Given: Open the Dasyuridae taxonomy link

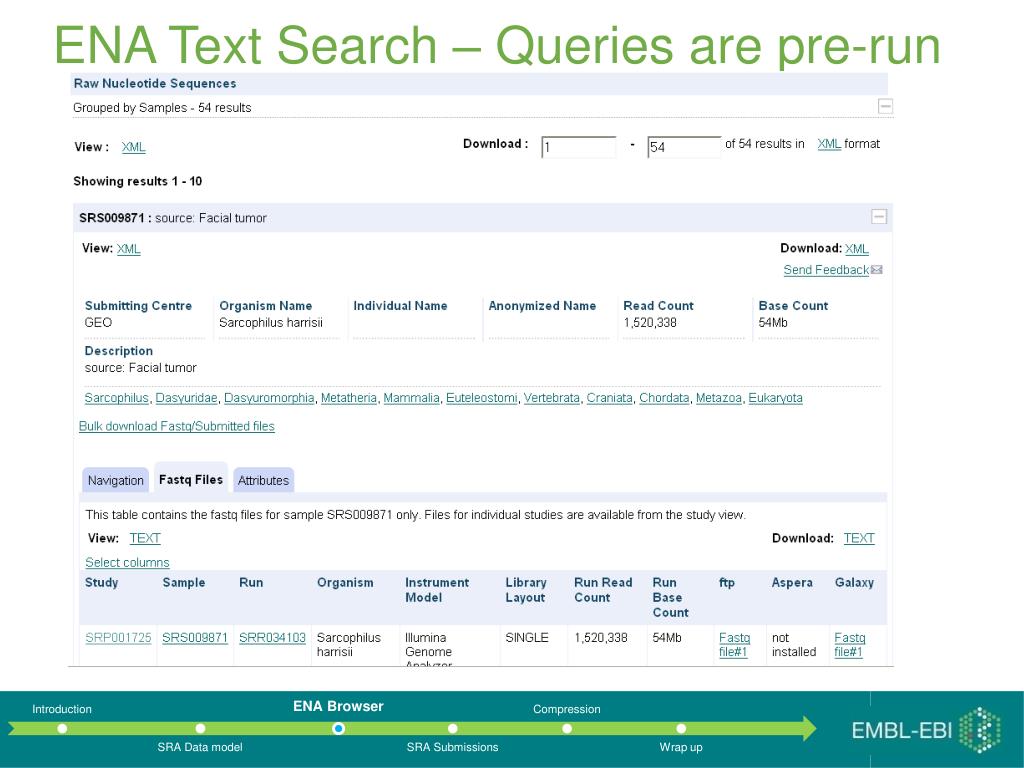Looking at the screenshot, I should tap(186, 398).
